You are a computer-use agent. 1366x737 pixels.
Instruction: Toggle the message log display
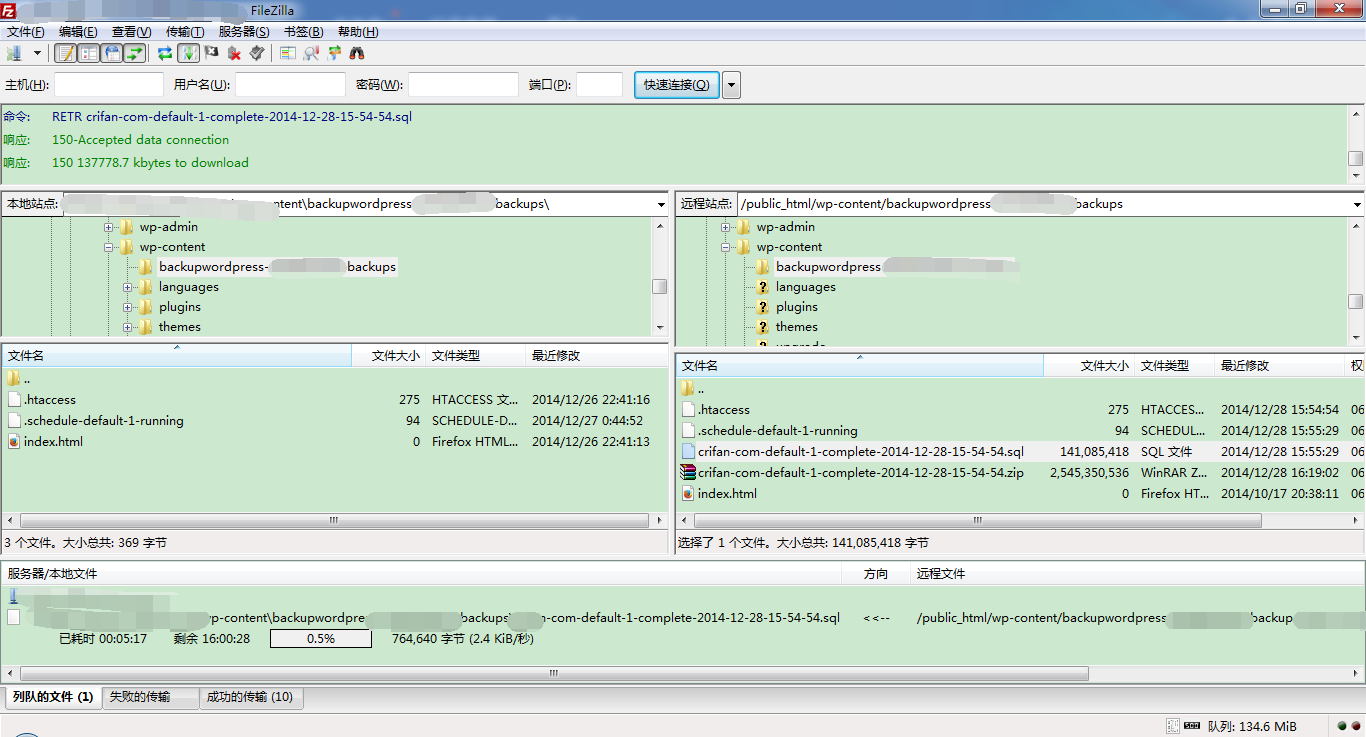coord(66,53)
